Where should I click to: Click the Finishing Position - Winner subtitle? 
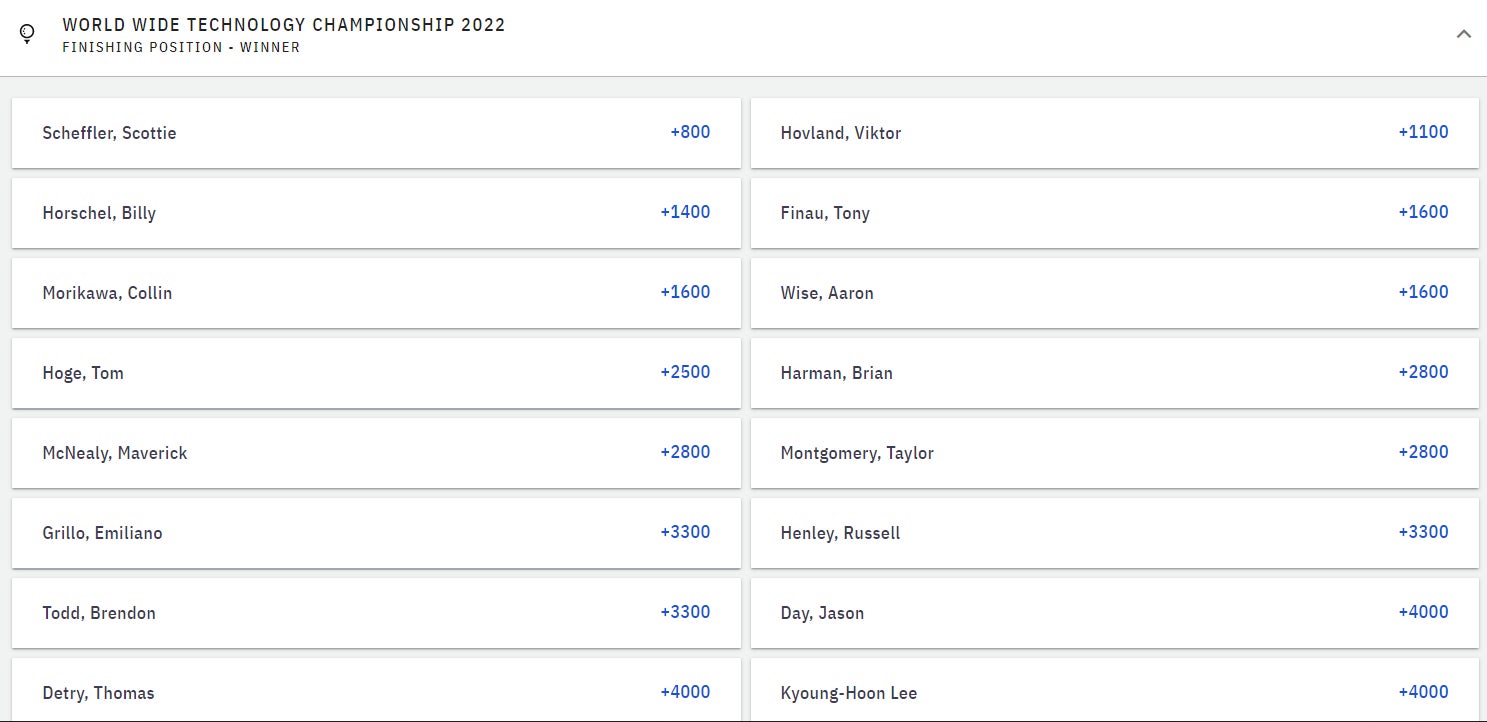point(181,47)
